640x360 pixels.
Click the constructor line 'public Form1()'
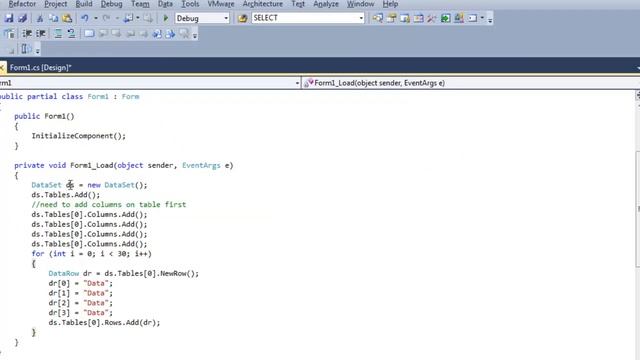(x=44, y=116)
